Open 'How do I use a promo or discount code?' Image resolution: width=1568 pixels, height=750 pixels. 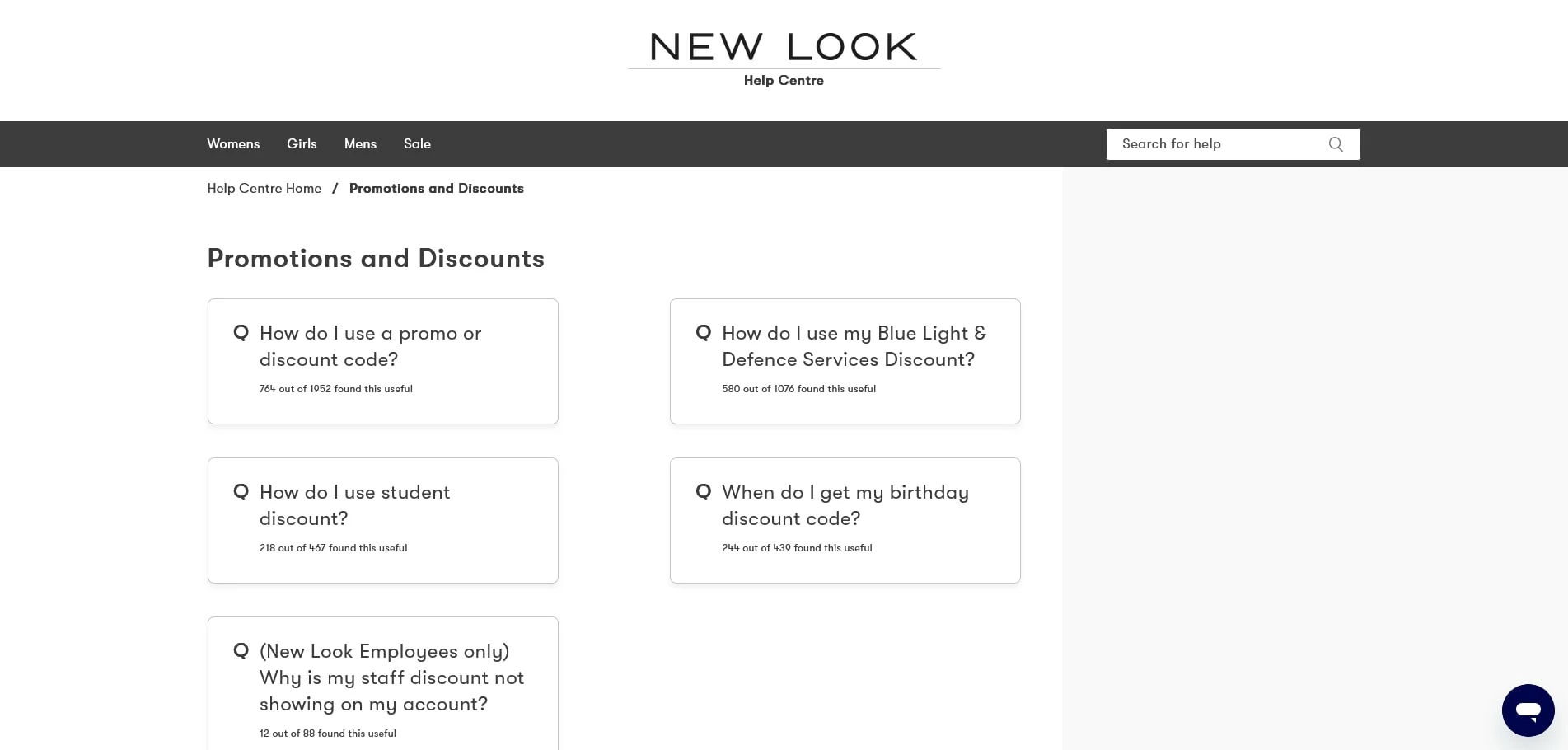(370, 347)
